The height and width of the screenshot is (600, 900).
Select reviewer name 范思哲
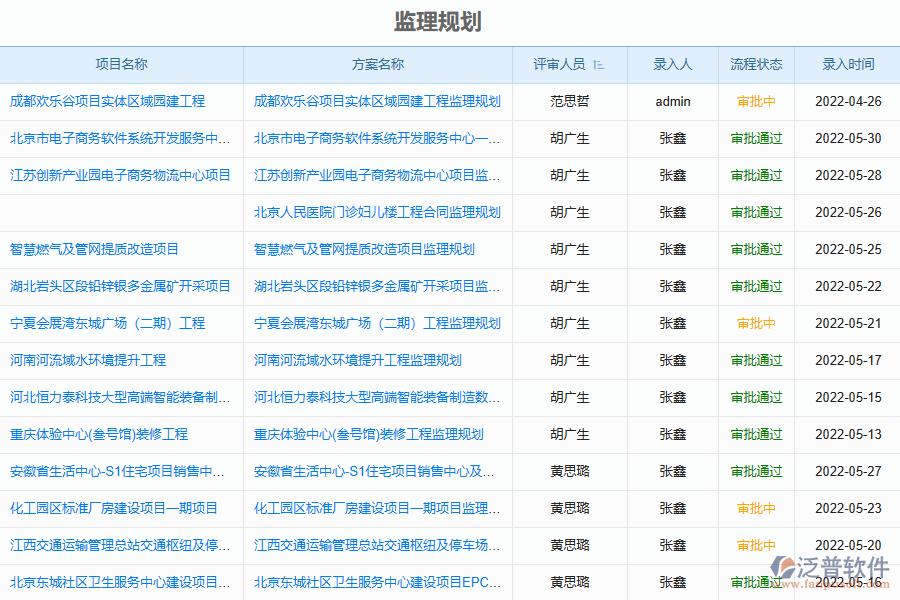tap(570, 101)
